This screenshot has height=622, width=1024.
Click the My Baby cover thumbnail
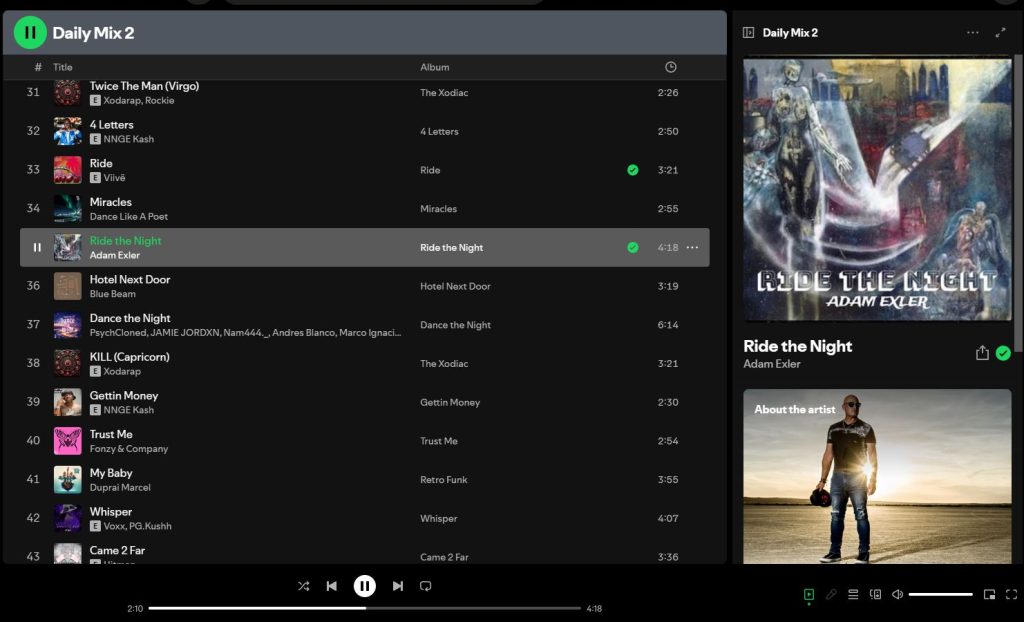[x=67, y=480]
